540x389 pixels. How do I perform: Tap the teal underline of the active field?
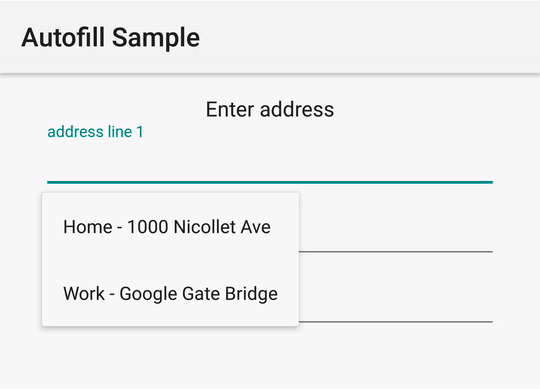[270, 182]
